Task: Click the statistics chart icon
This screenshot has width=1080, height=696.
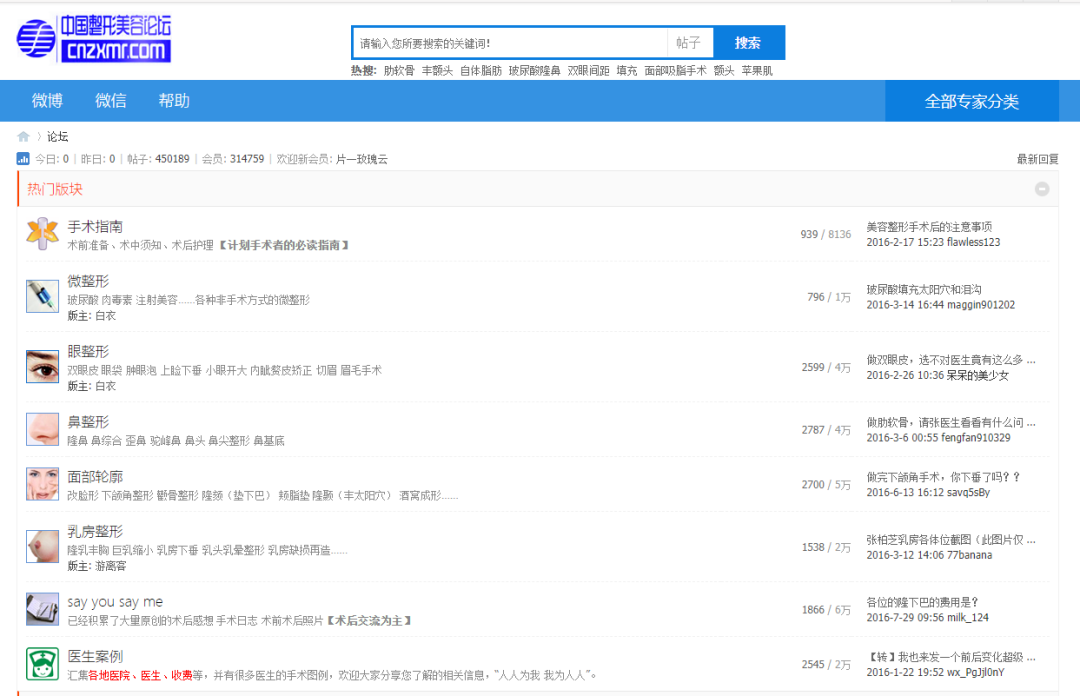Action: click(x=23, y=159)
